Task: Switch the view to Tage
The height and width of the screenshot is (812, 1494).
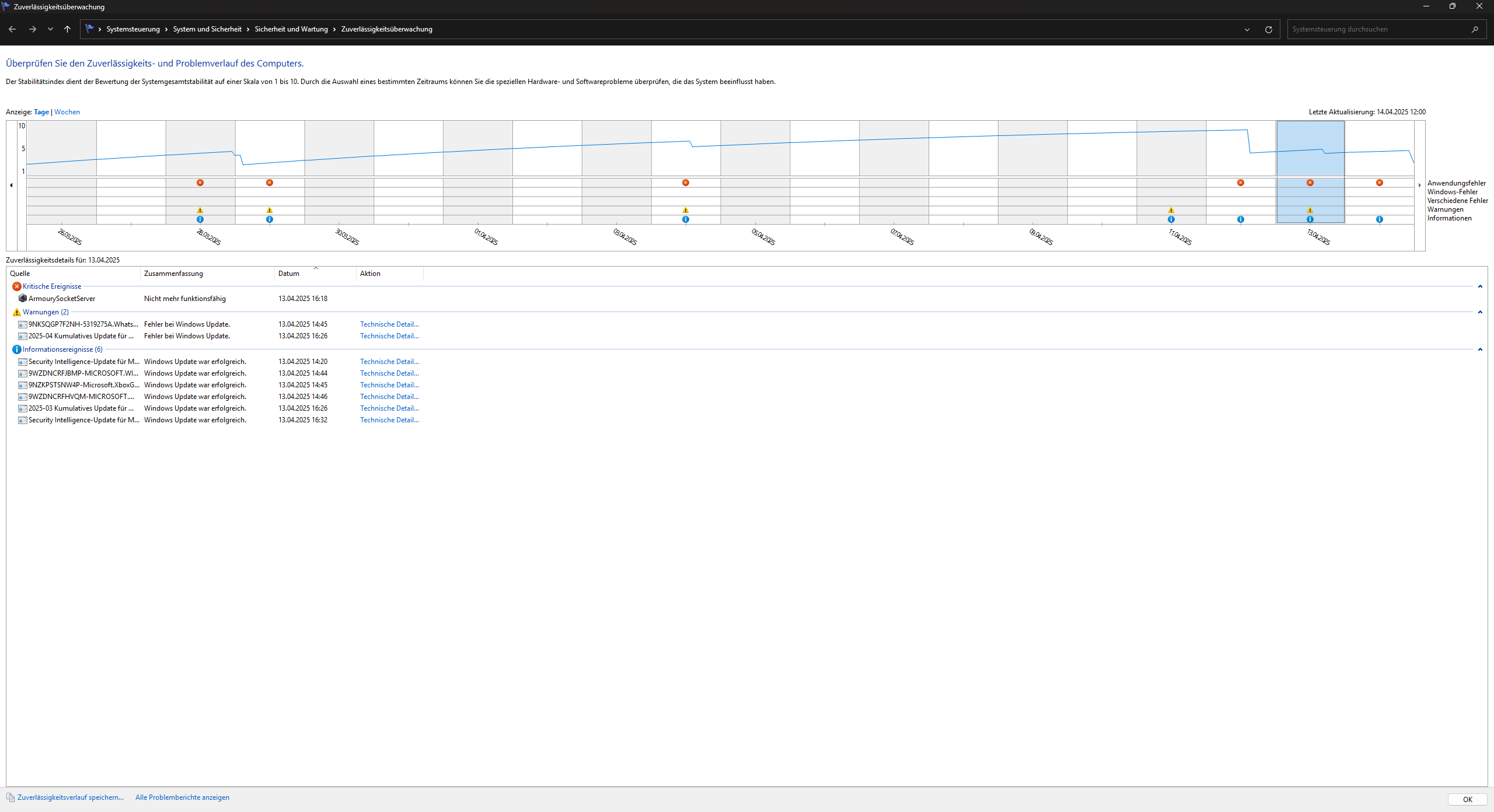Action: point(41,112)
